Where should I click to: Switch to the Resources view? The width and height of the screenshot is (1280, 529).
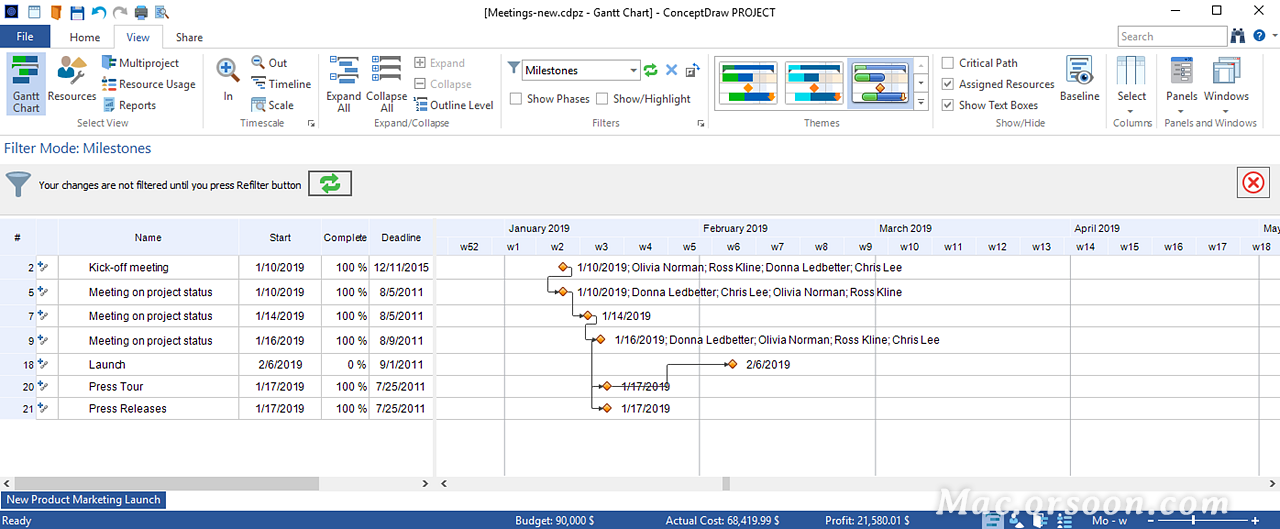coord(72,80)
